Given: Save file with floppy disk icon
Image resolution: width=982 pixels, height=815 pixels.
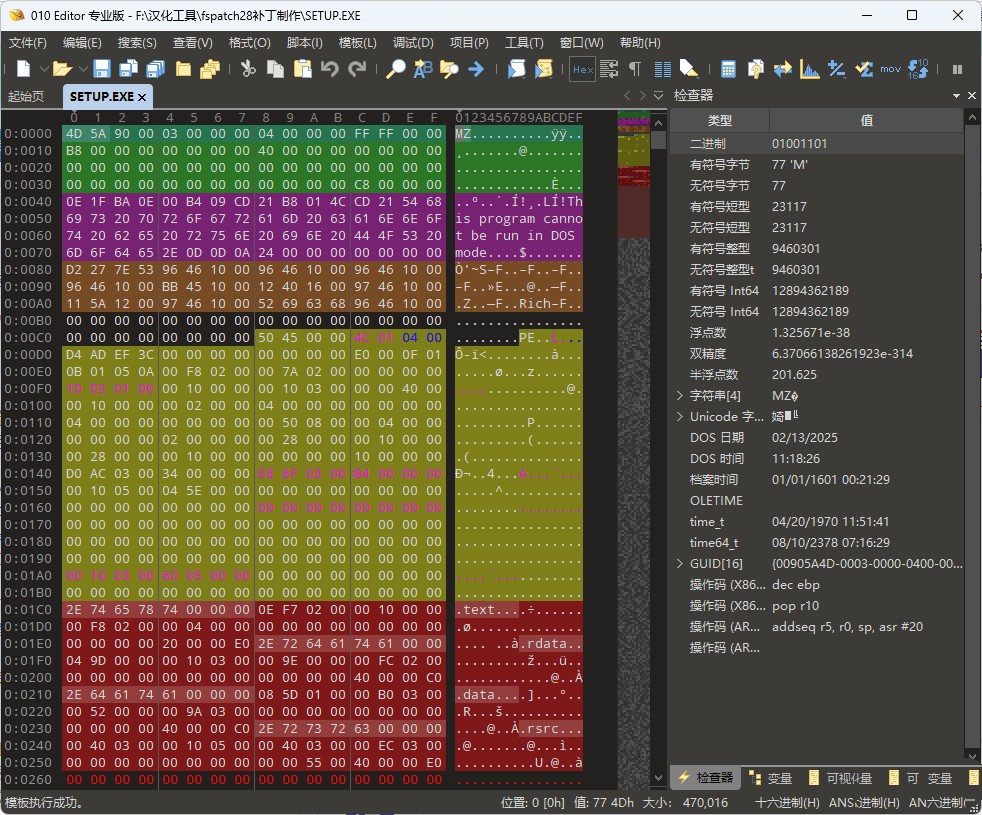Looking at the screenshot, I should click(101, 68).
